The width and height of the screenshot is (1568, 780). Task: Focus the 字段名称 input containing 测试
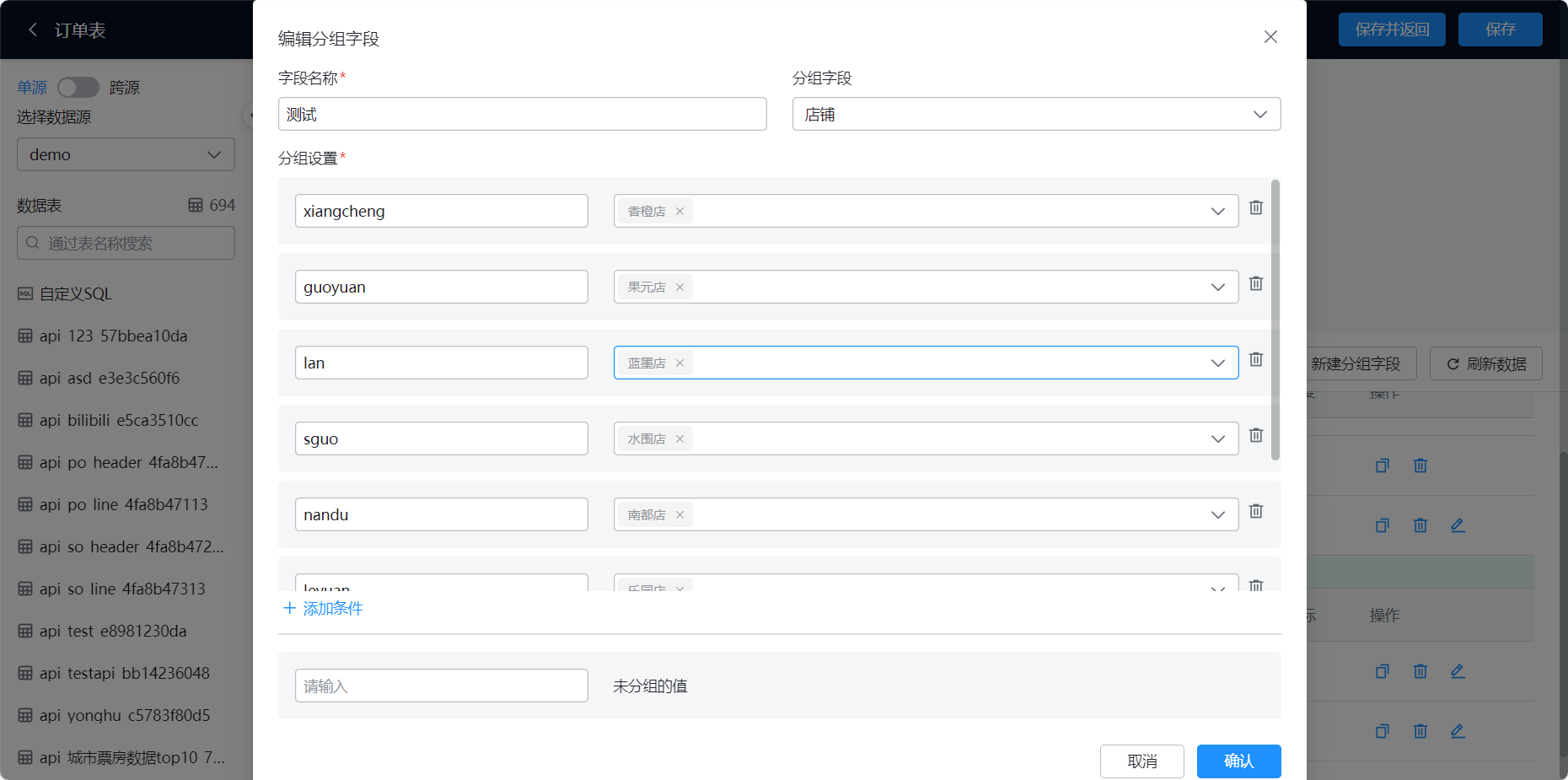pos(522,114)
